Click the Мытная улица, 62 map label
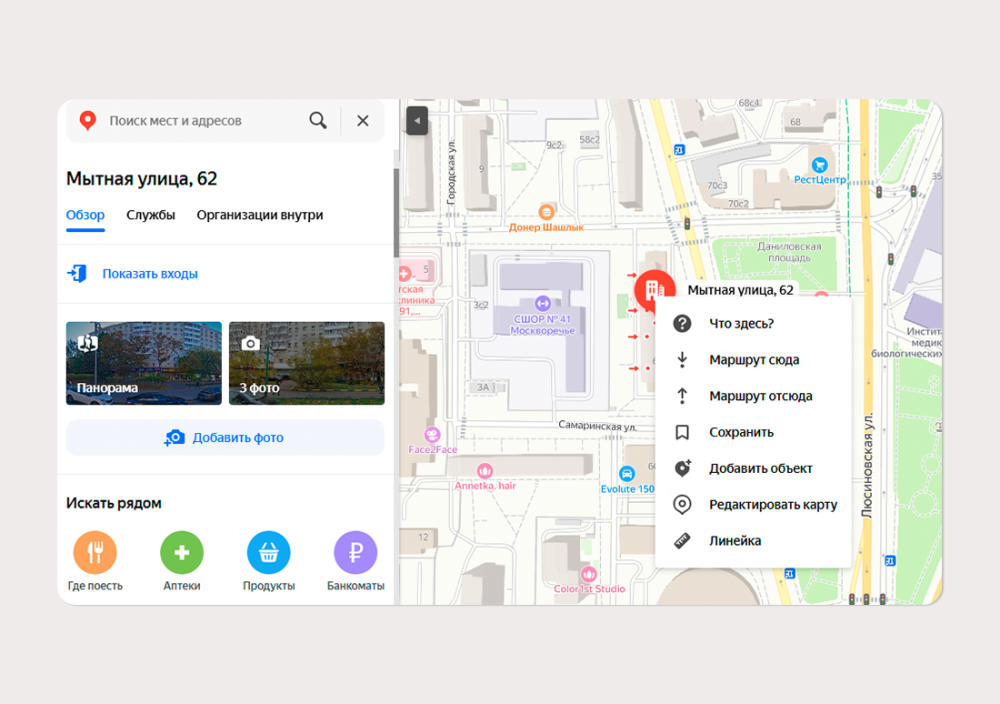 pyautogui.click(x=740, y=290)
